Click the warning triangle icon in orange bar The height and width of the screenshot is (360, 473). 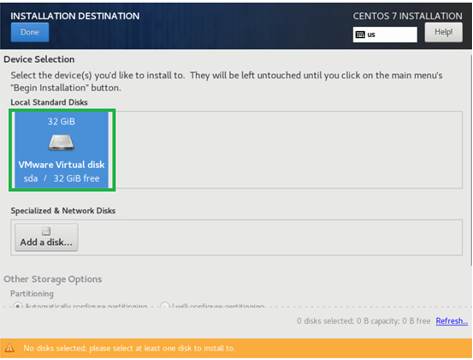coord(10,348)
